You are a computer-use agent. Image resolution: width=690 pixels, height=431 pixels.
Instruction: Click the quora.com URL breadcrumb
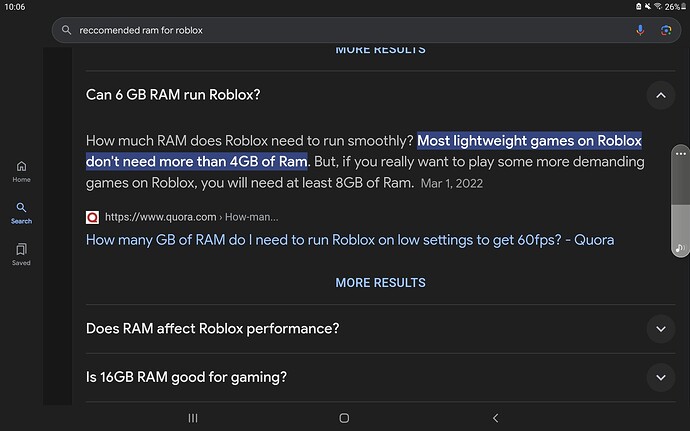[191, 217]
